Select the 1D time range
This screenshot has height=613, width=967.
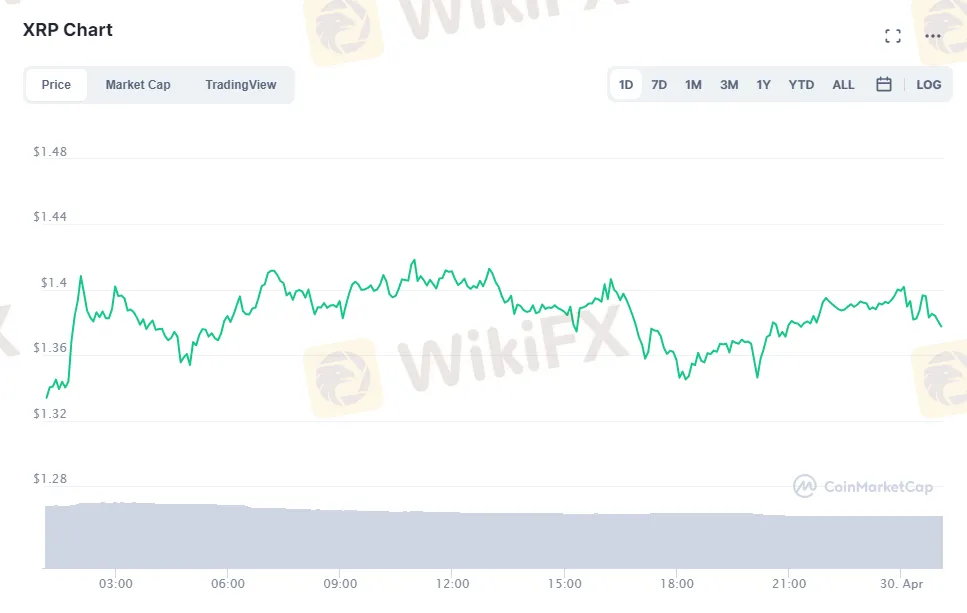[x=626, y=85]
